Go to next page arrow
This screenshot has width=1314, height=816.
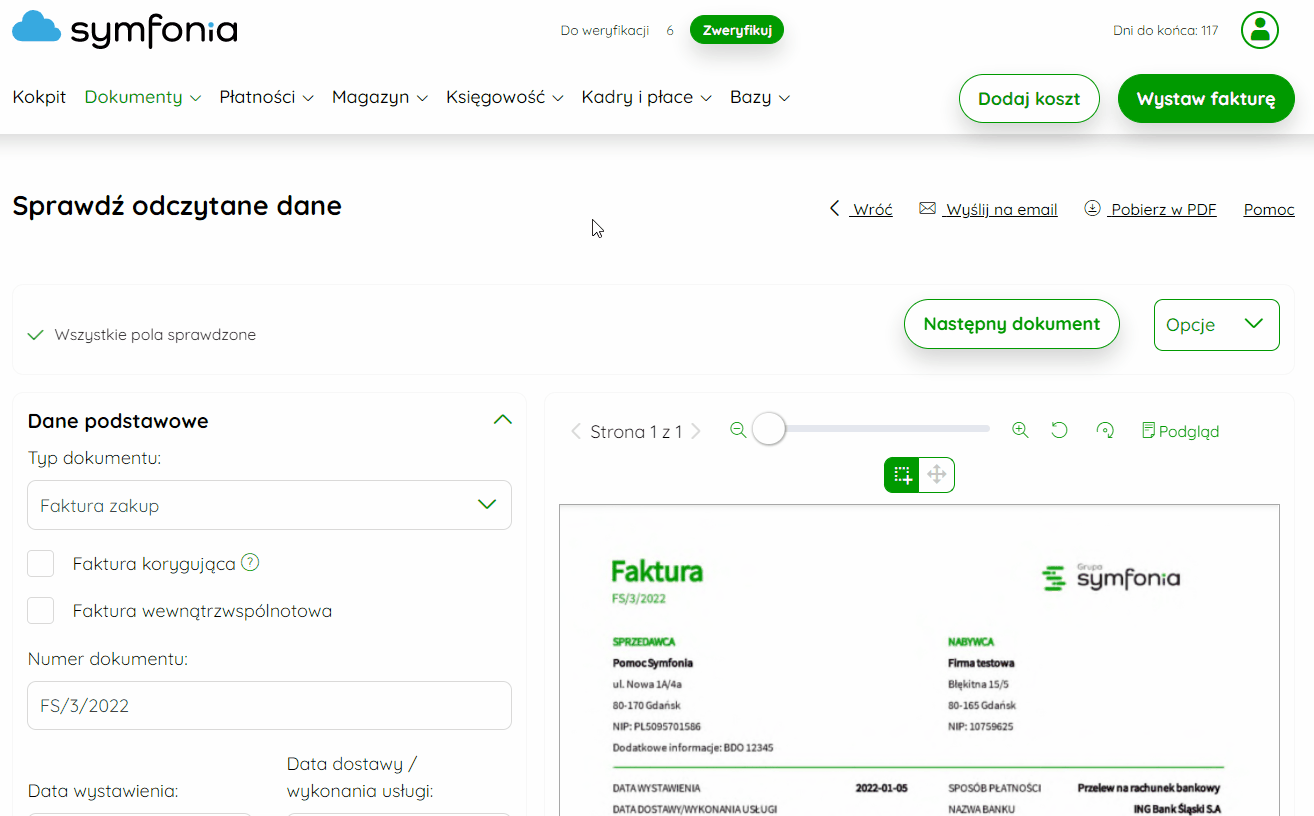point(696,431)
